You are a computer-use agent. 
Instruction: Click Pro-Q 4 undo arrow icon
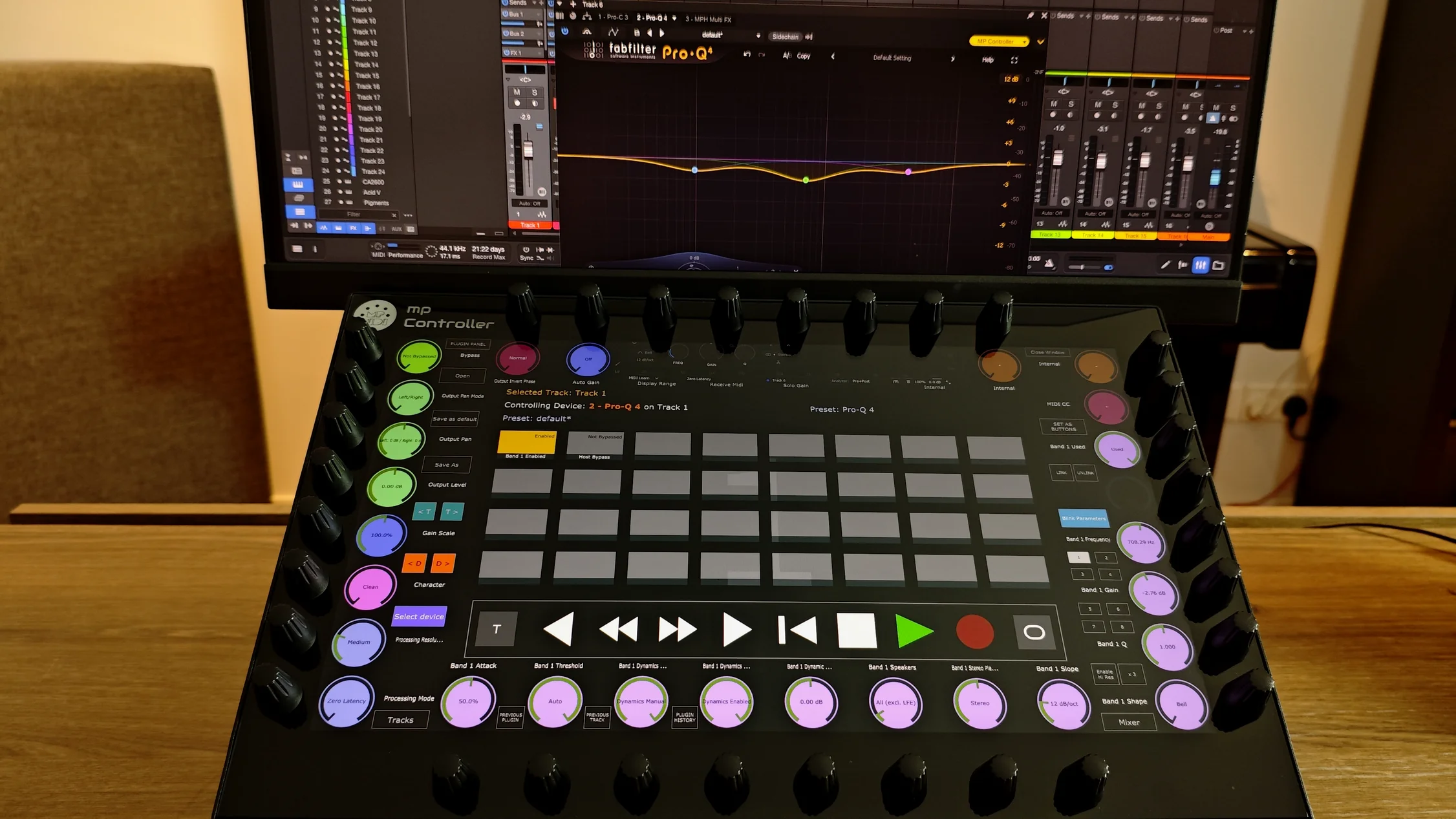point(747,55)
